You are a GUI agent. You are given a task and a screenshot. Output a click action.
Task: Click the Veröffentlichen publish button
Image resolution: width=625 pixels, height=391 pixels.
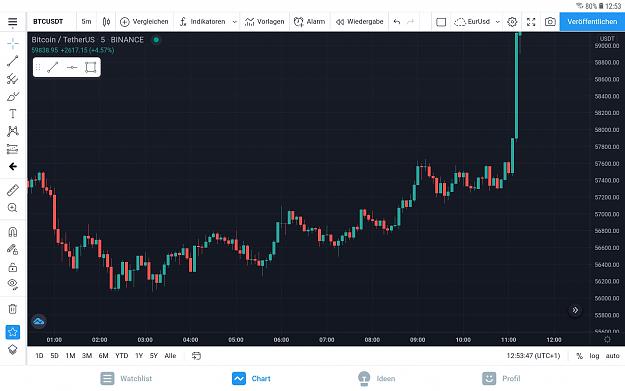(x=592, y=22)
